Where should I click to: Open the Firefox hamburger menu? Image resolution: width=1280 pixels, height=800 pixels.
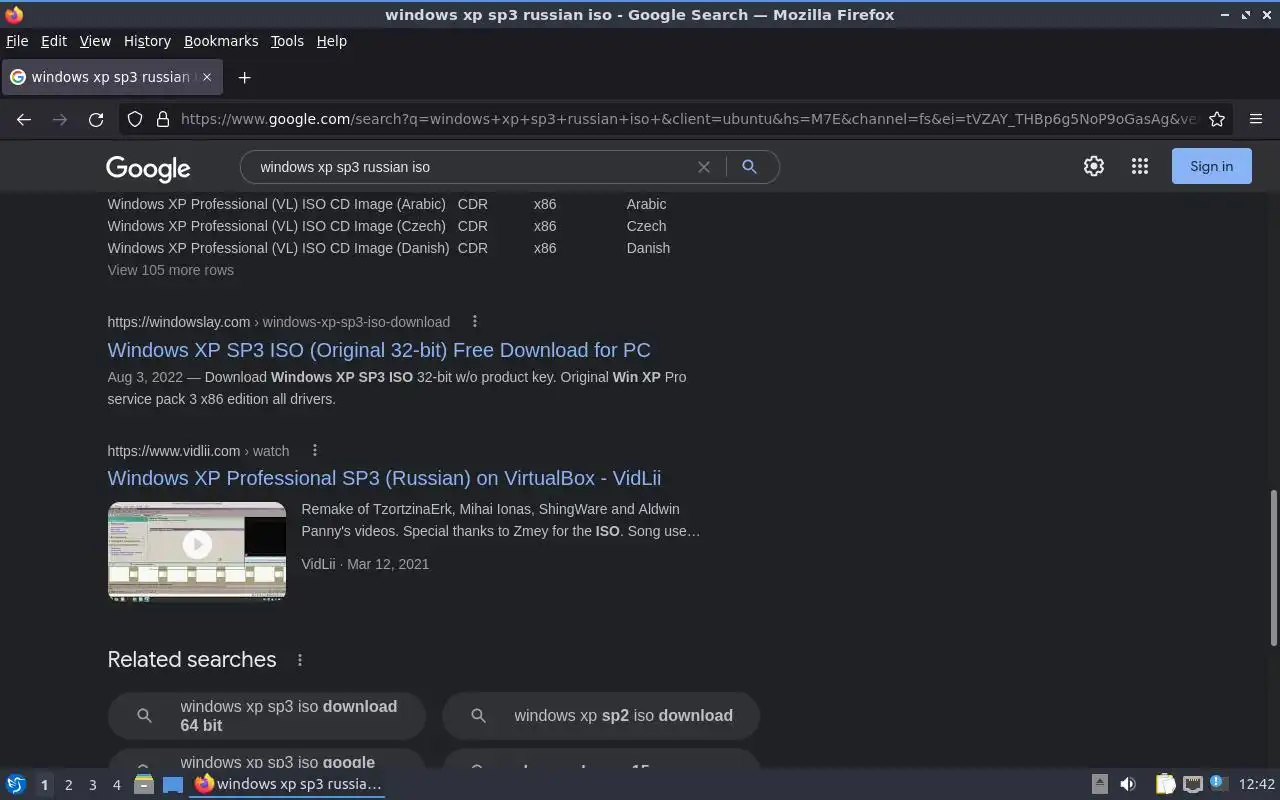(1256, 119)
